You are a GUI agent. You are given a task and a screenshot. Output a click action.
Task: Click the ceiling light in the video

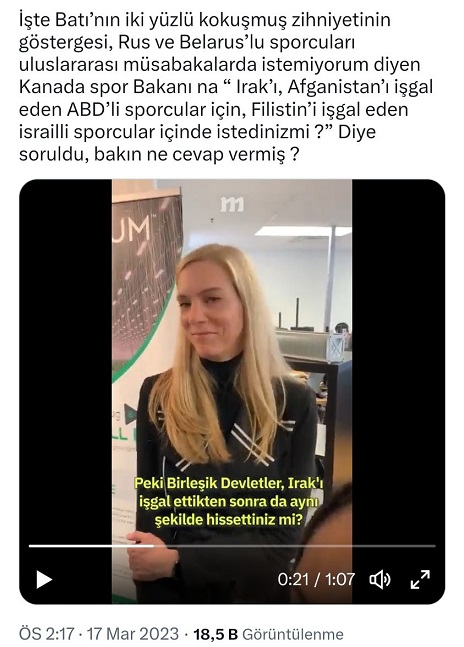[303, 231]
